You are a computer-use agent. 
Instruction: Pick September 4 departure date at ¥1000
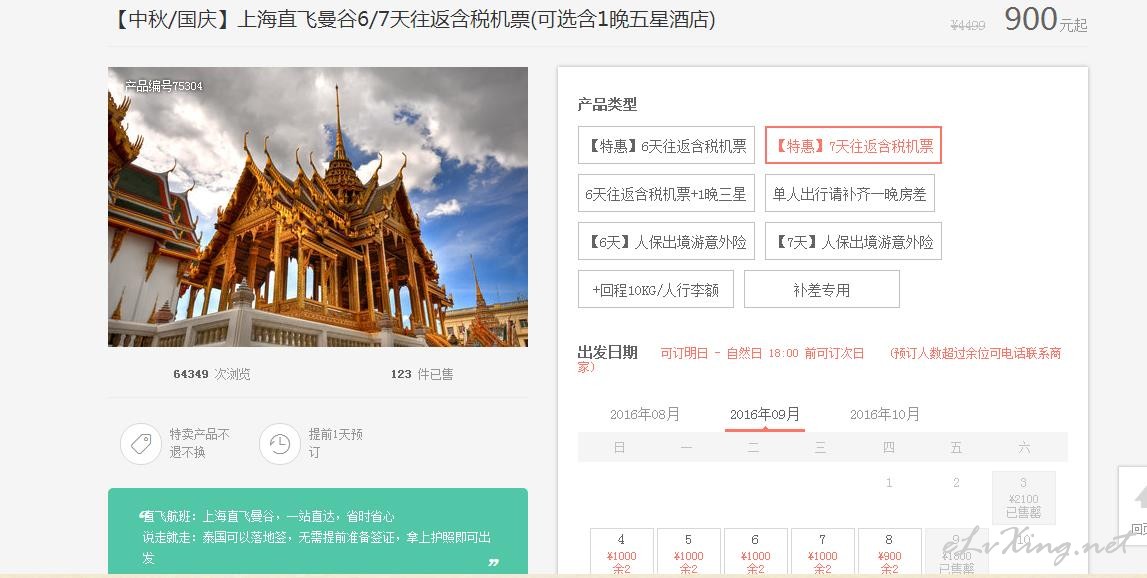click(x=621, y=552)
